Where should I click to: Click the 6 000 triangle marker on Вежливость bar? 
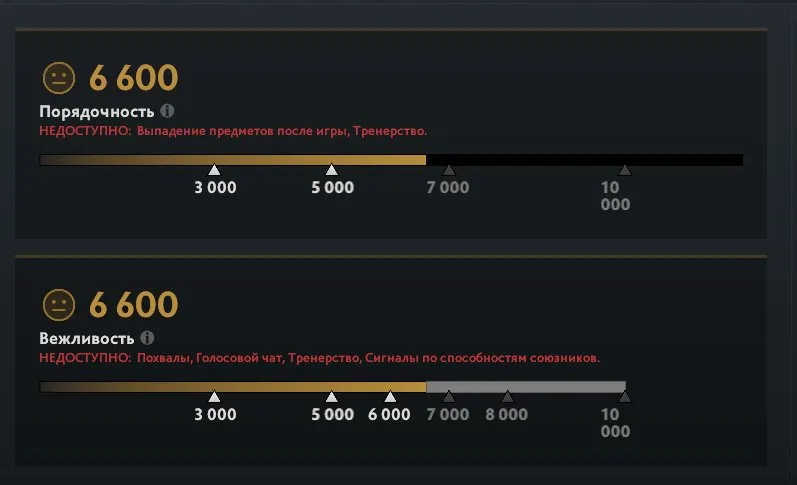click(x=390, y=397)
